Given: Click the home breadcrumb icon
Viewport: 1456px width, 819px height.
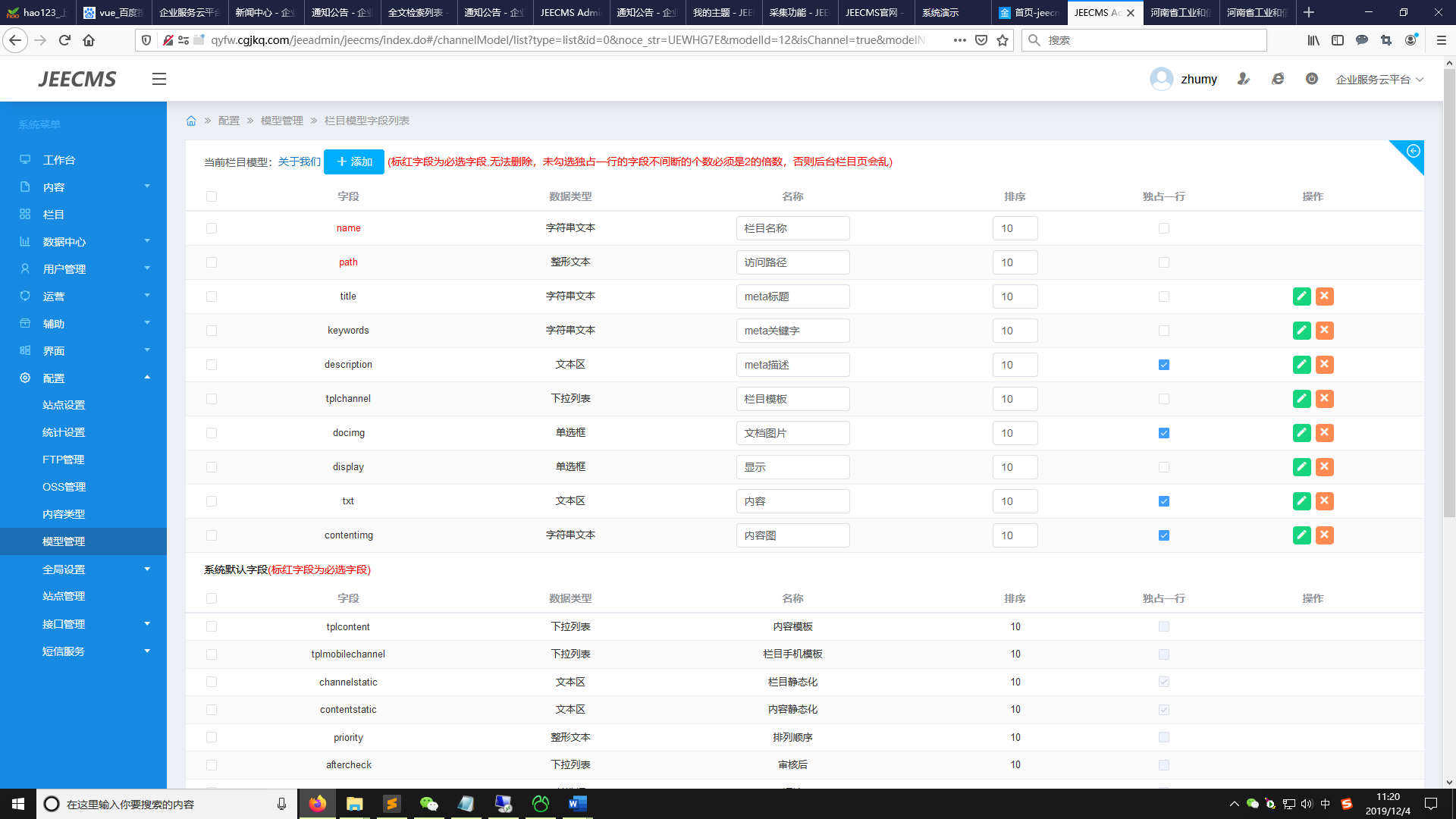Looking at the screenshot, I should 191,121.
